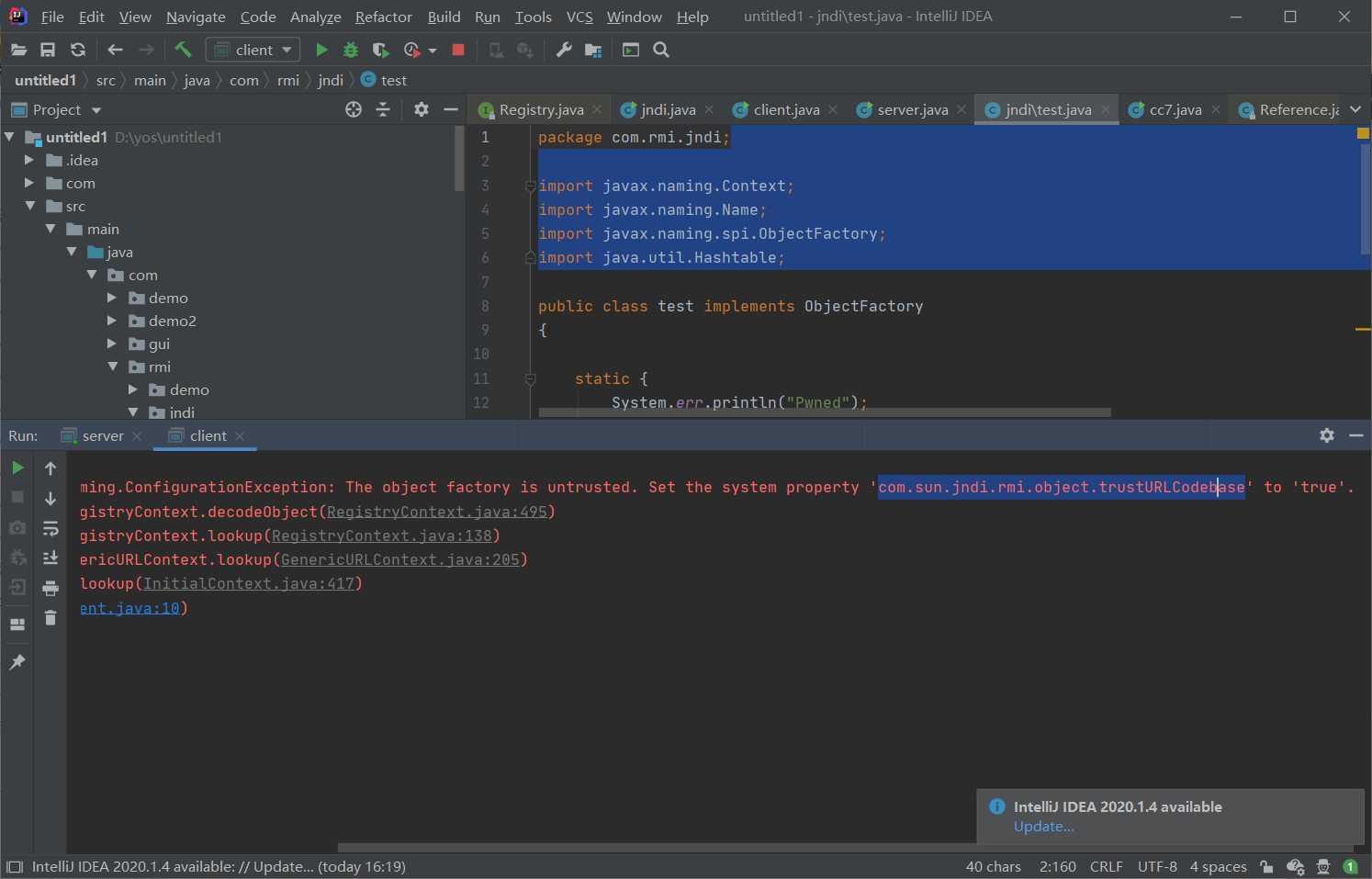Screen dimensions: 1372x879
Task: Debug 'client' with the bug icon
Action: (351, 50)
